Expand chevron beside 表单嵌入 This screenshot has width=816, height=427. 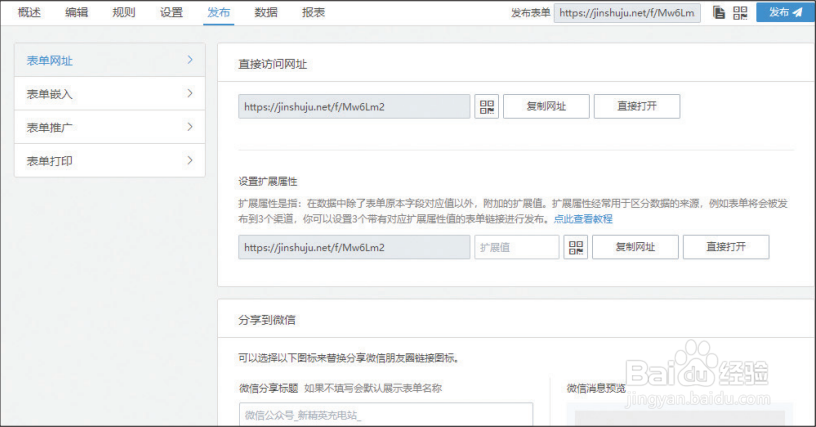point(190,93)
